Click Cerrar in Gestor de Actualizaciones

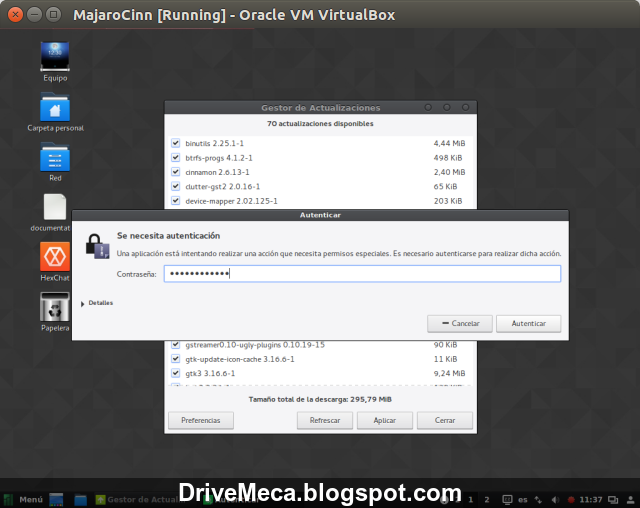pos(445,420)
